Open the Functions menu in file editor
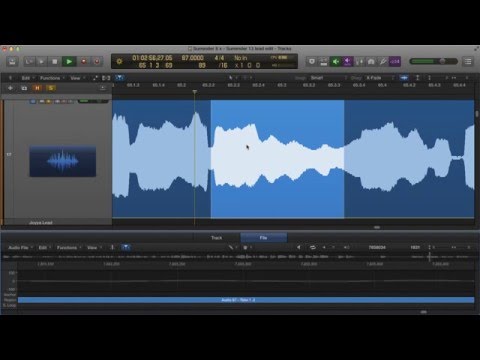This screenshot has height=360, width=480. click(68, 248)
